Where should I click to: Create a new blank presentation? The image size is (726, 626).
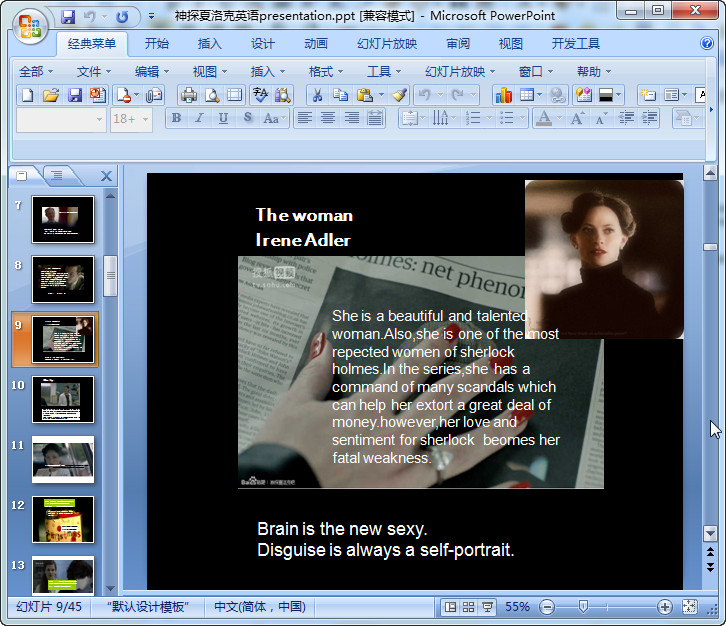(x=27, y=95)
